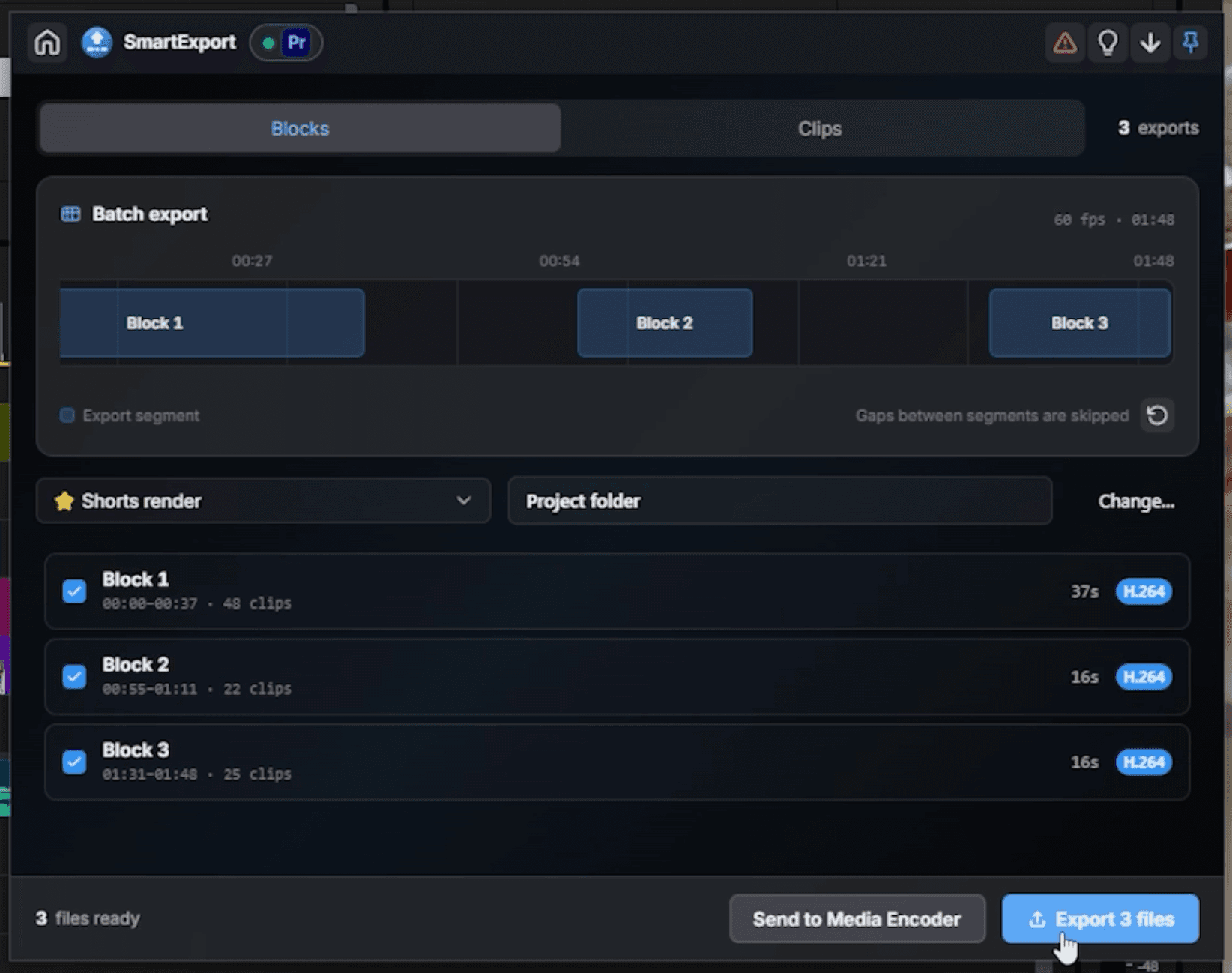1232x973 pixels.
Task: Uncheck the Block 2 checkbox
Action: coord(74,677)
